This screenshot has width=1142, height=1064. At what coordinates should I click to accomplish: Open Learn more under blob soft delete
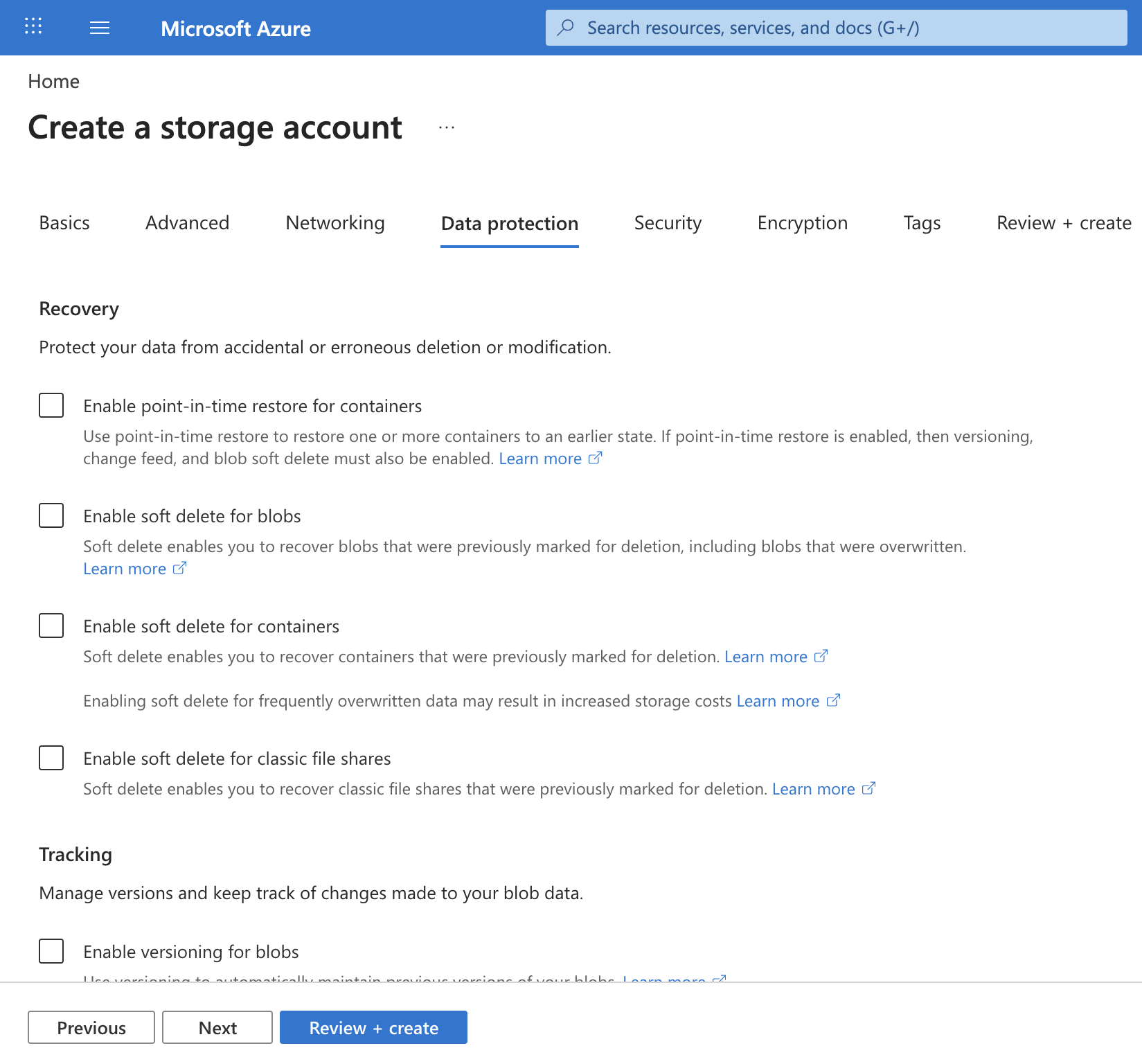pyautogui.click(x=125, y=569)
